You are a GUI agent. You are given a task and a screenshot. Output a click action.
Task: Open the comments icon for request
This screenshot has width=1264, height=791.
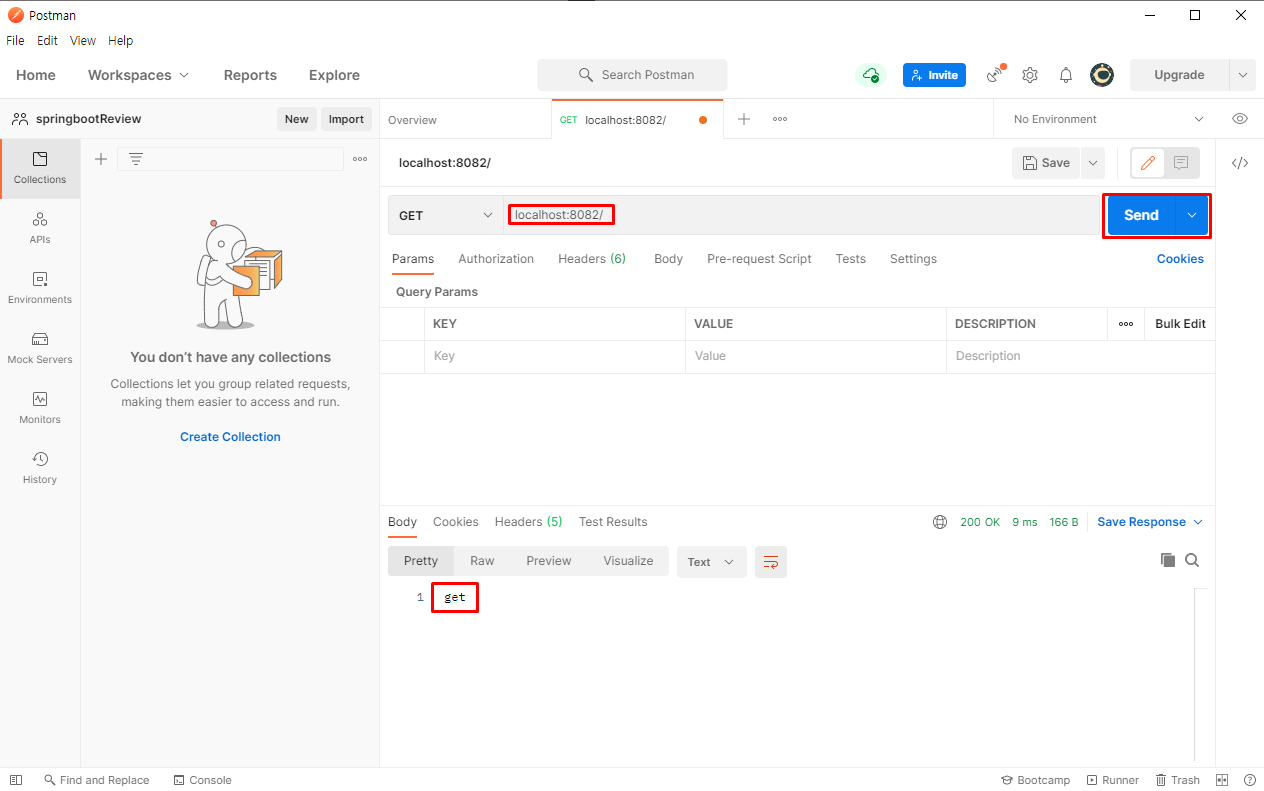1181,163
